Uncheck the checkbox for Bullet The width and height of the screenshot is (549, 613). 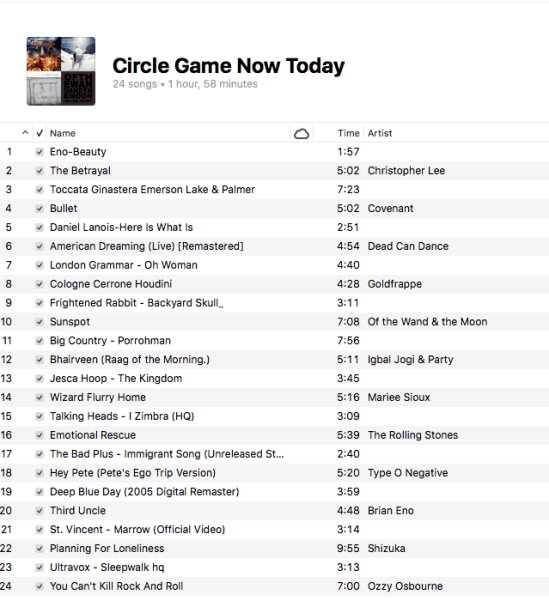pyautogui.click(x=39, y=208)
